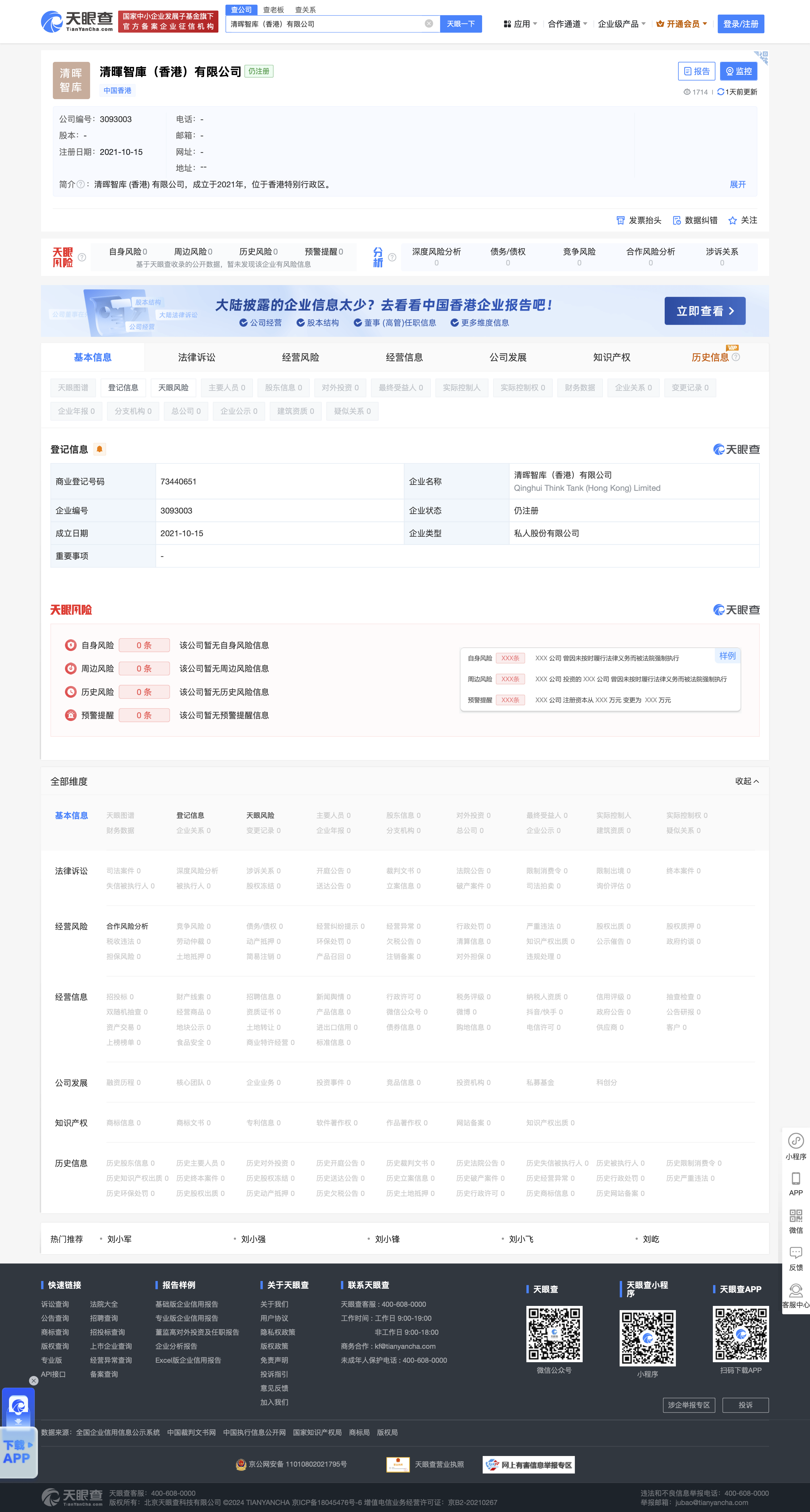This screenshot has height=1512, width=810.
Task: Open APP icon in floating sidebar
Action: pyautogui.click(x=796, y=1184)
